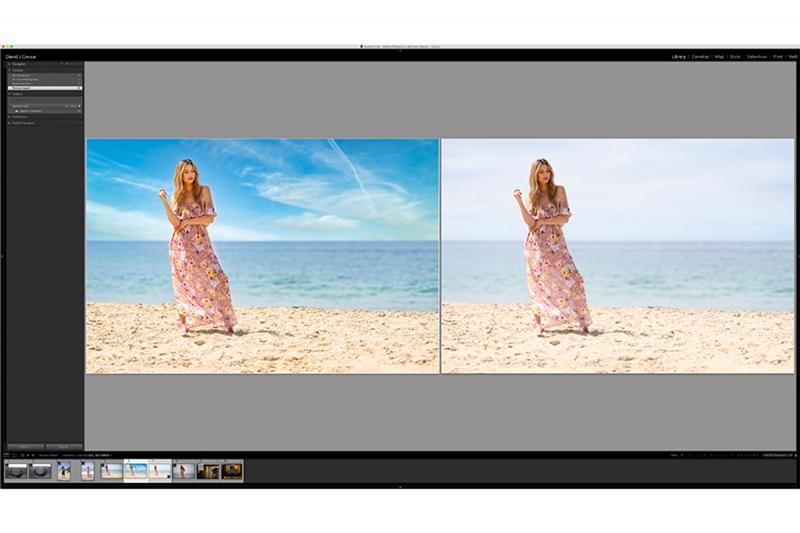
Task: Click the Import button
Action: pyautogui.click(x=25, y=446)
